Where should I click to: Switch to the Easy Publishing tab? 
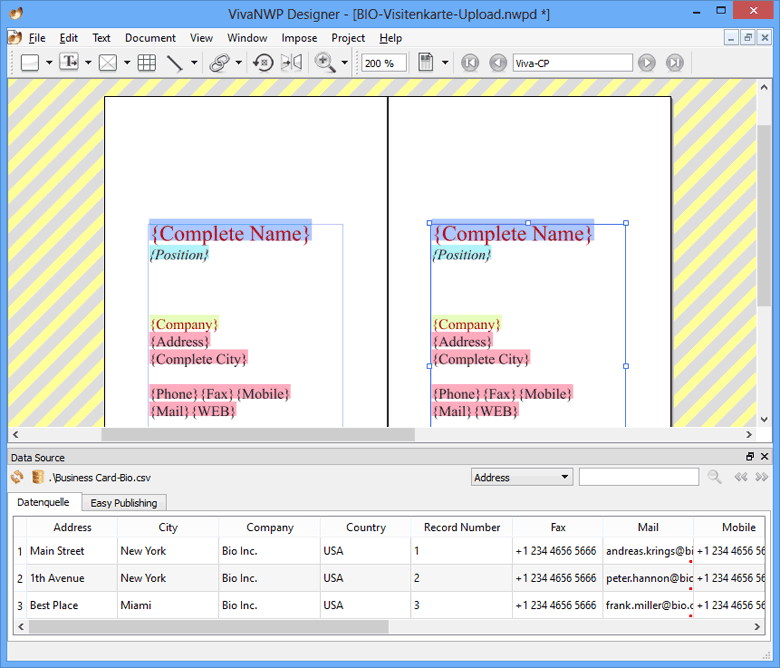pos(123,503)
